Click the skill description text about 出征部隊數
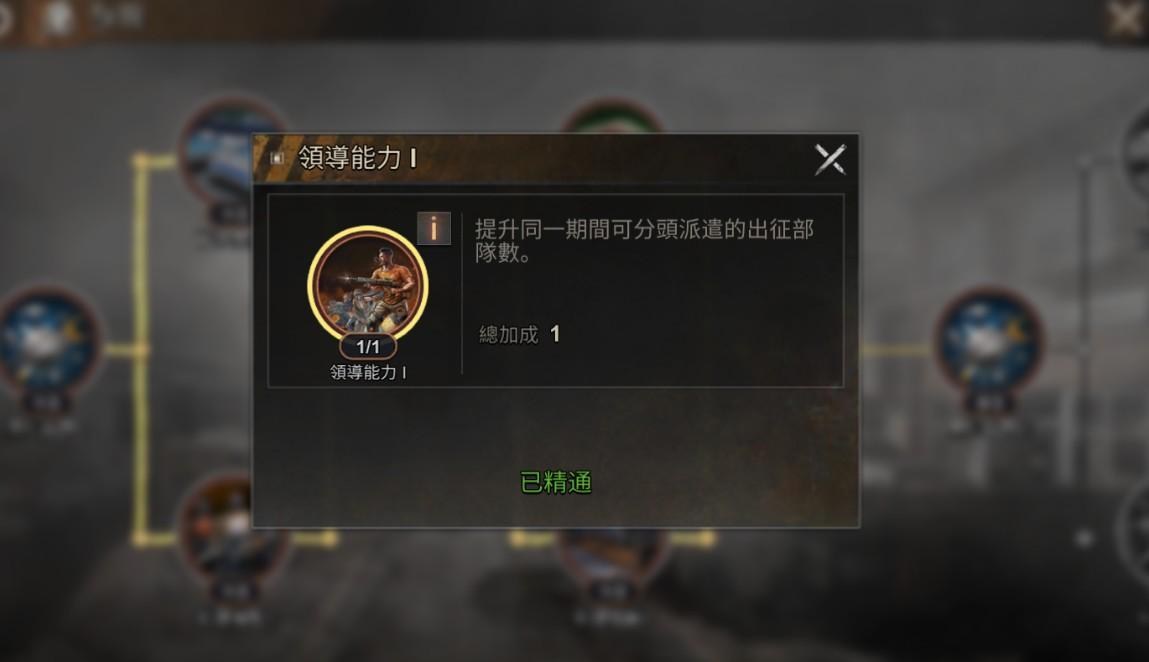 [x=644, y=240]
